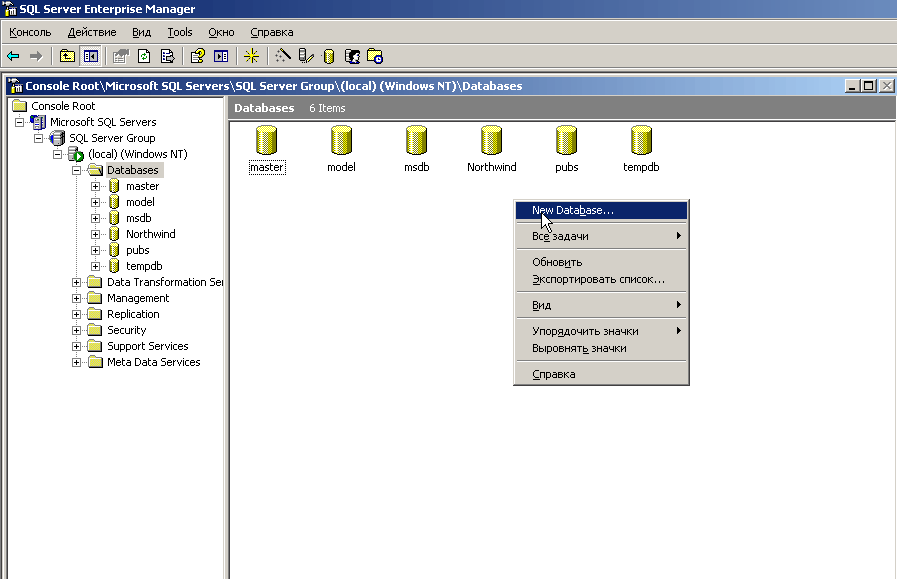Launch the Run a Wizard wand icon

(283, 56)
